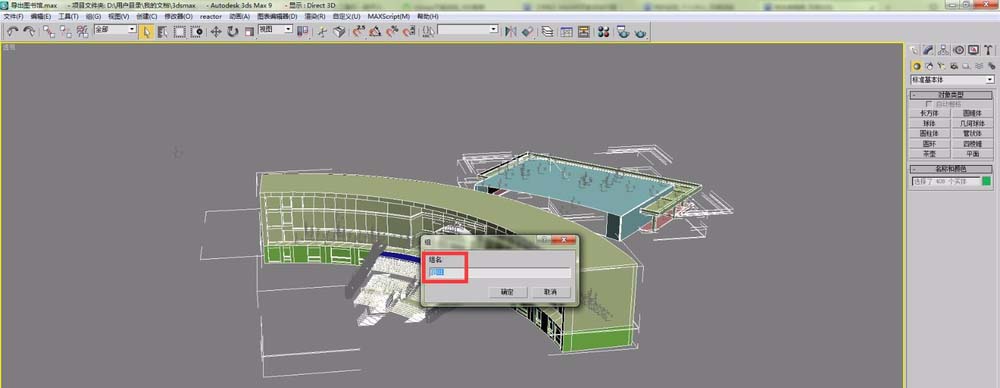Switch to Motion command panel tab
This screenshot has width=1000, height=388.
[x=959, y=50]
